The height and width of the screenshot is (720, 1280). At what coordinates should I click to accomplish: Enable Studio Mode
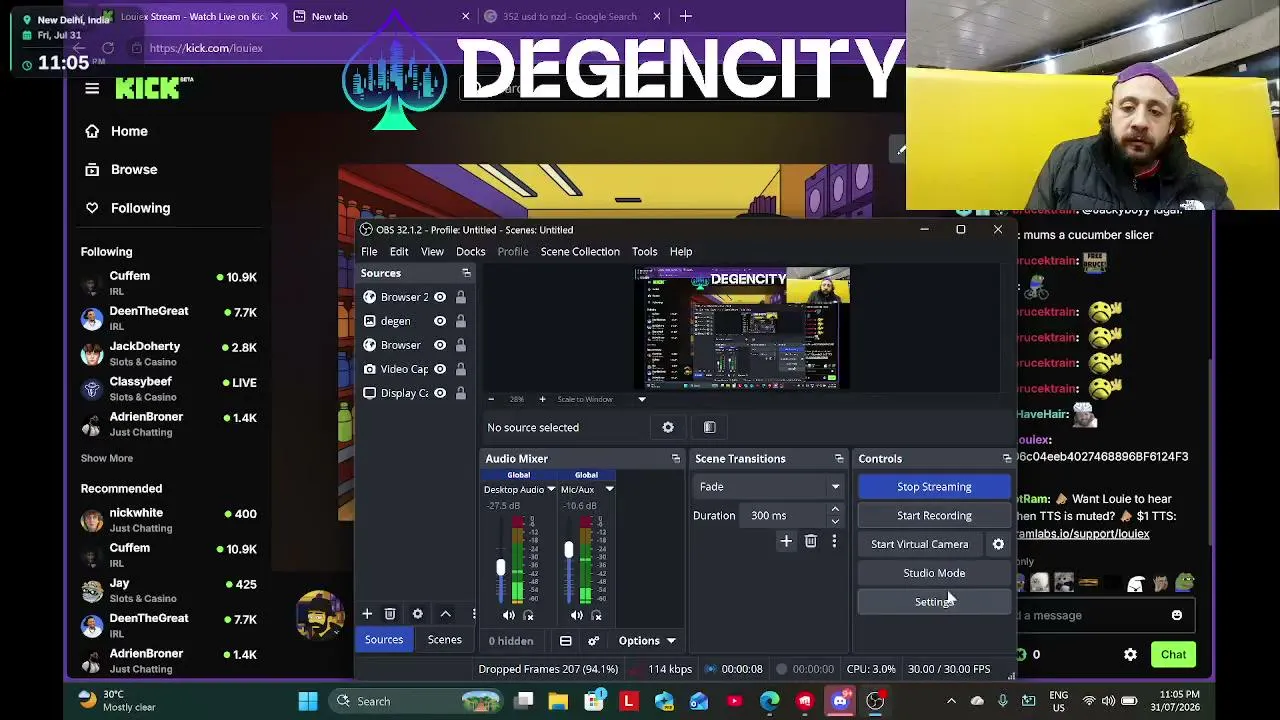(934, 573)
